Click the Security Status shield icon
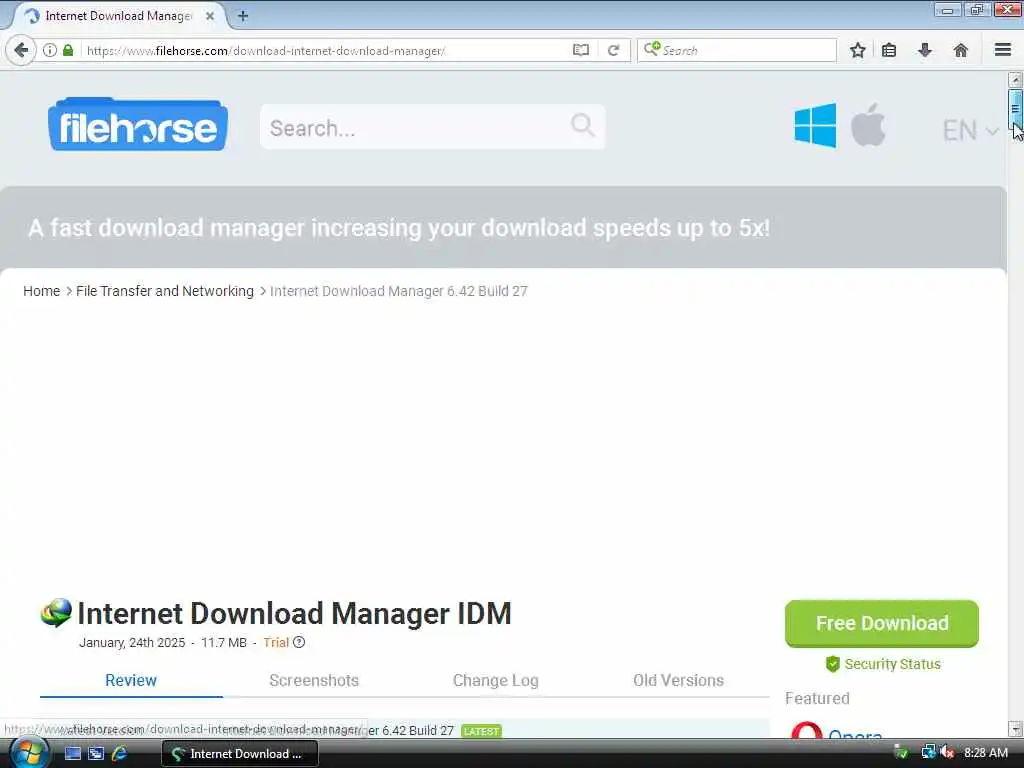The width and height of the screenshot is (1024, 768). pos(833,664)
